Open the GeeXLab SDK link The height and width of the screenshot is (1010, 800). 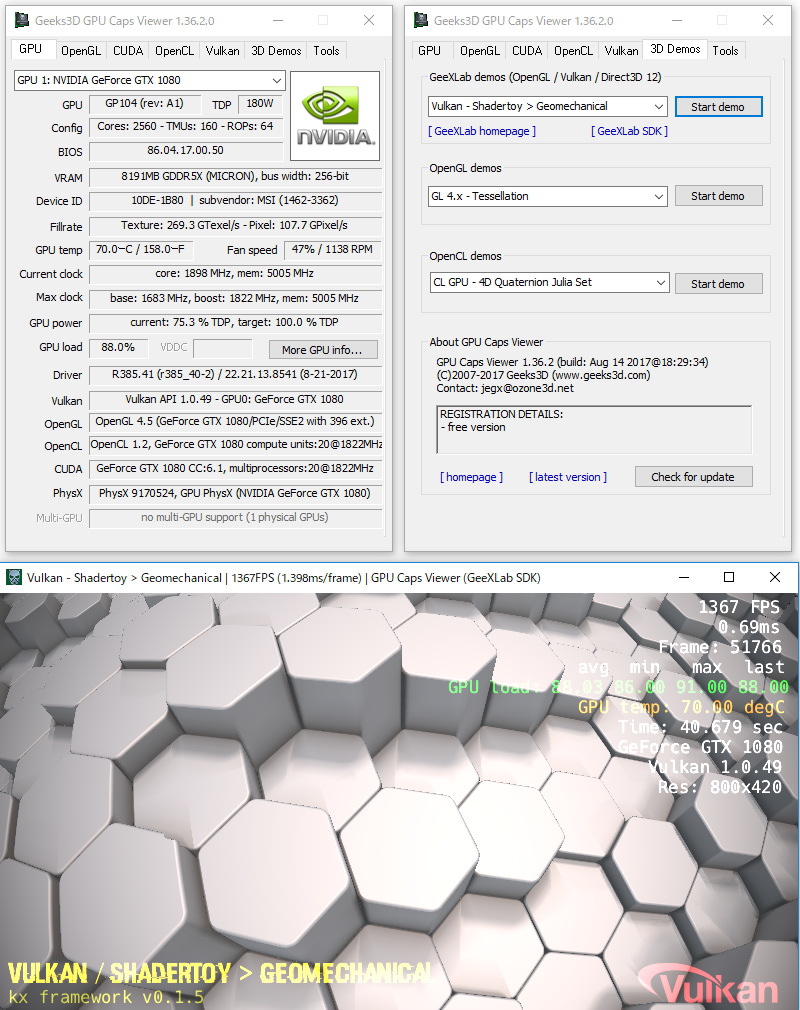click(x=629, y=131)
